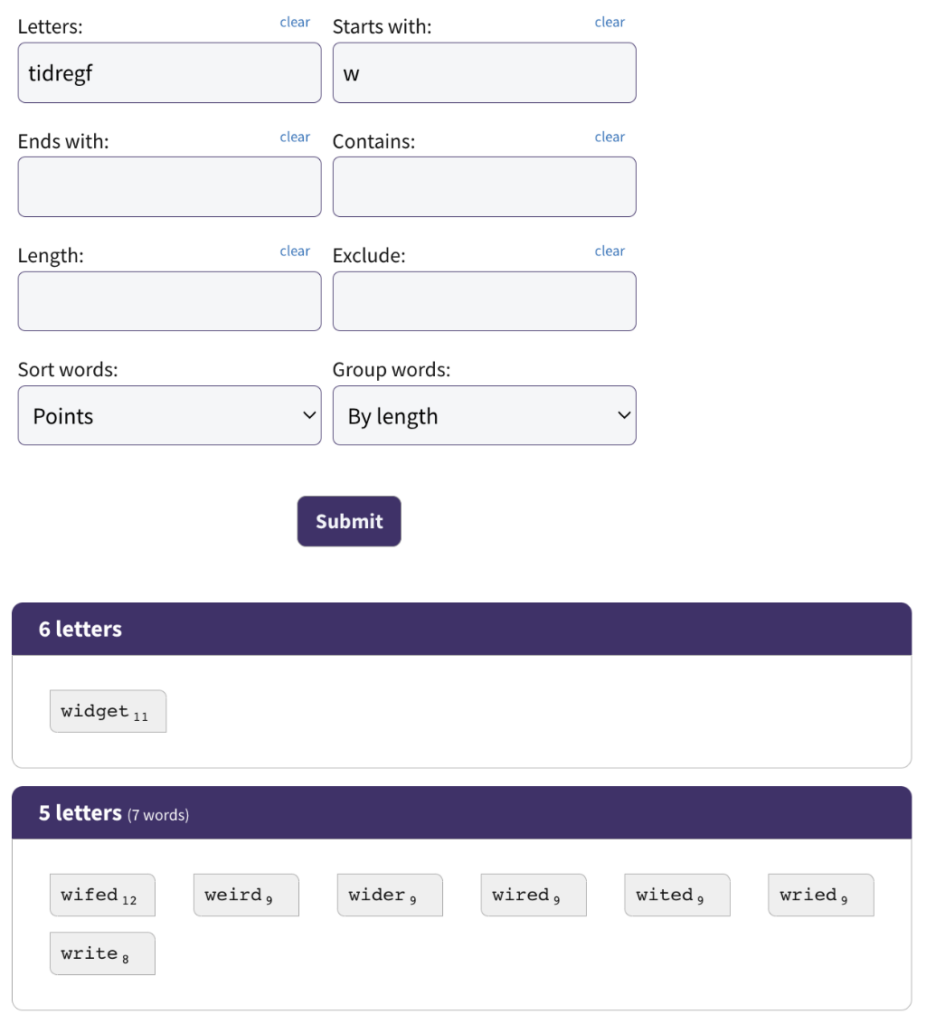Open the Sort words dropdown showing Points
The image size is (926, 1024).
(169, 415)
